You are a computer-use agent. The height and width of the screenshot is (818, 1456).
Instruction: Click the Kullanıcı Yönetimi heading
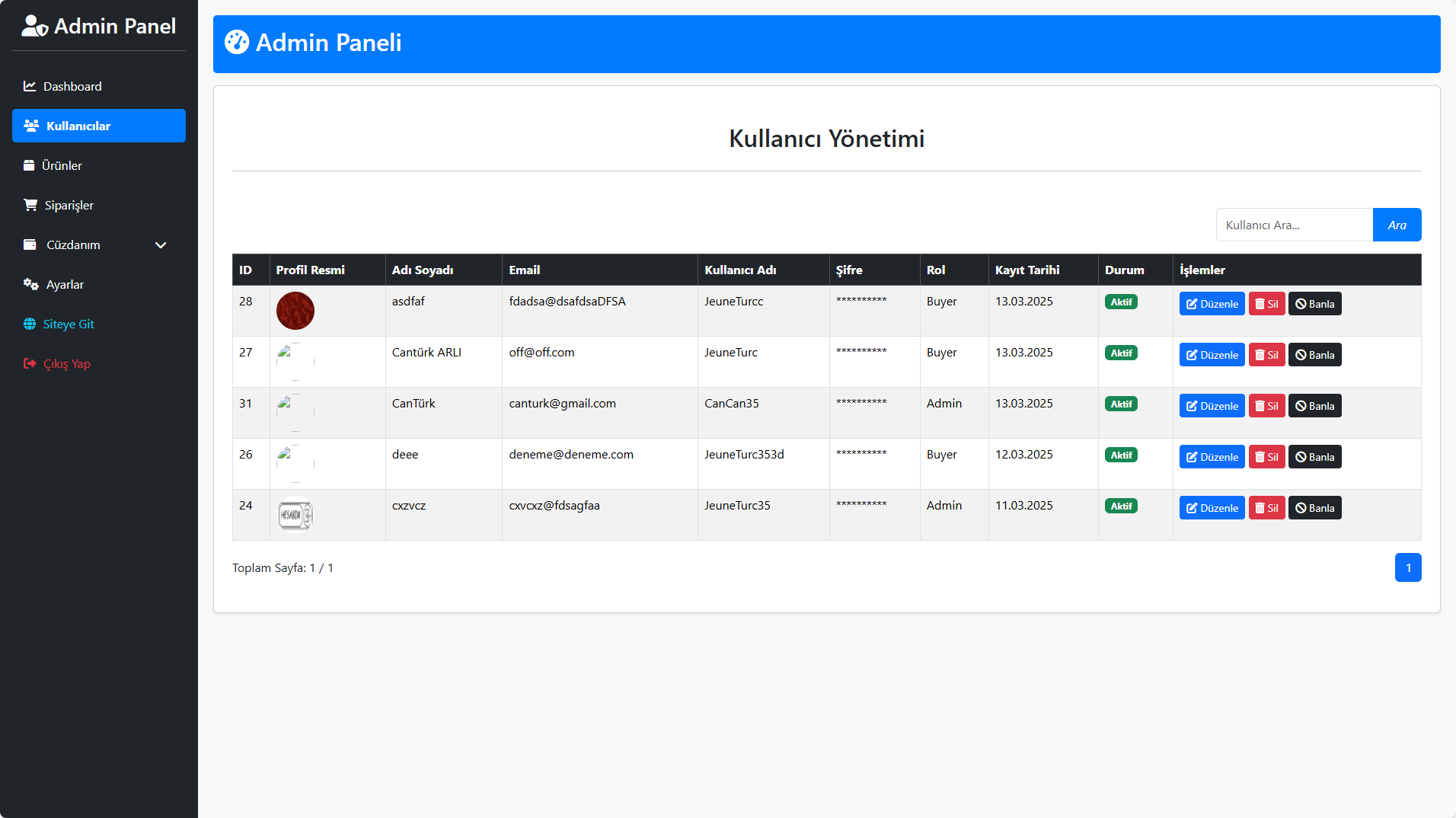pyautogui.click(x=827, y=139)
